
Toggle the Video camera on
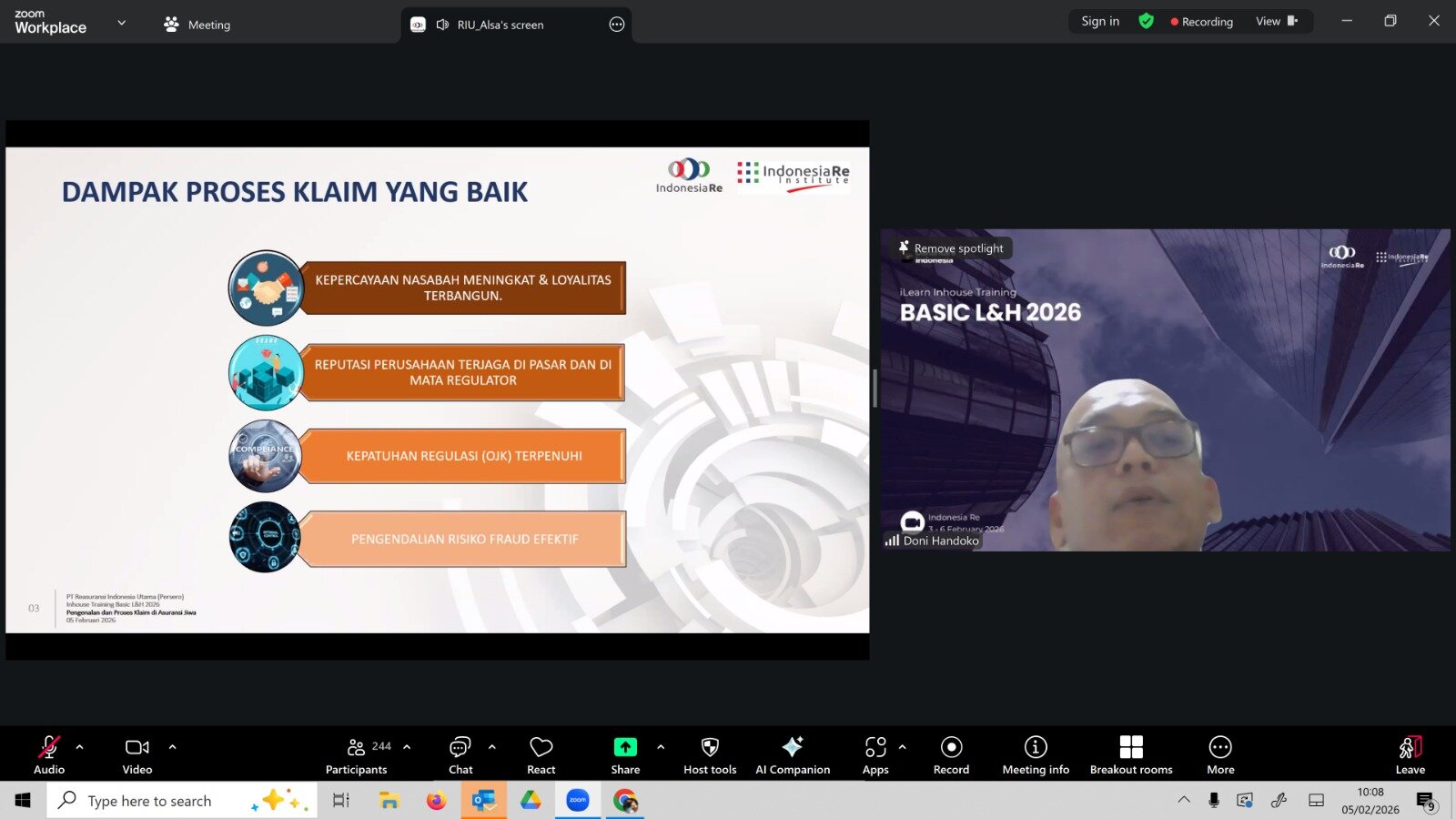(137, 755)
